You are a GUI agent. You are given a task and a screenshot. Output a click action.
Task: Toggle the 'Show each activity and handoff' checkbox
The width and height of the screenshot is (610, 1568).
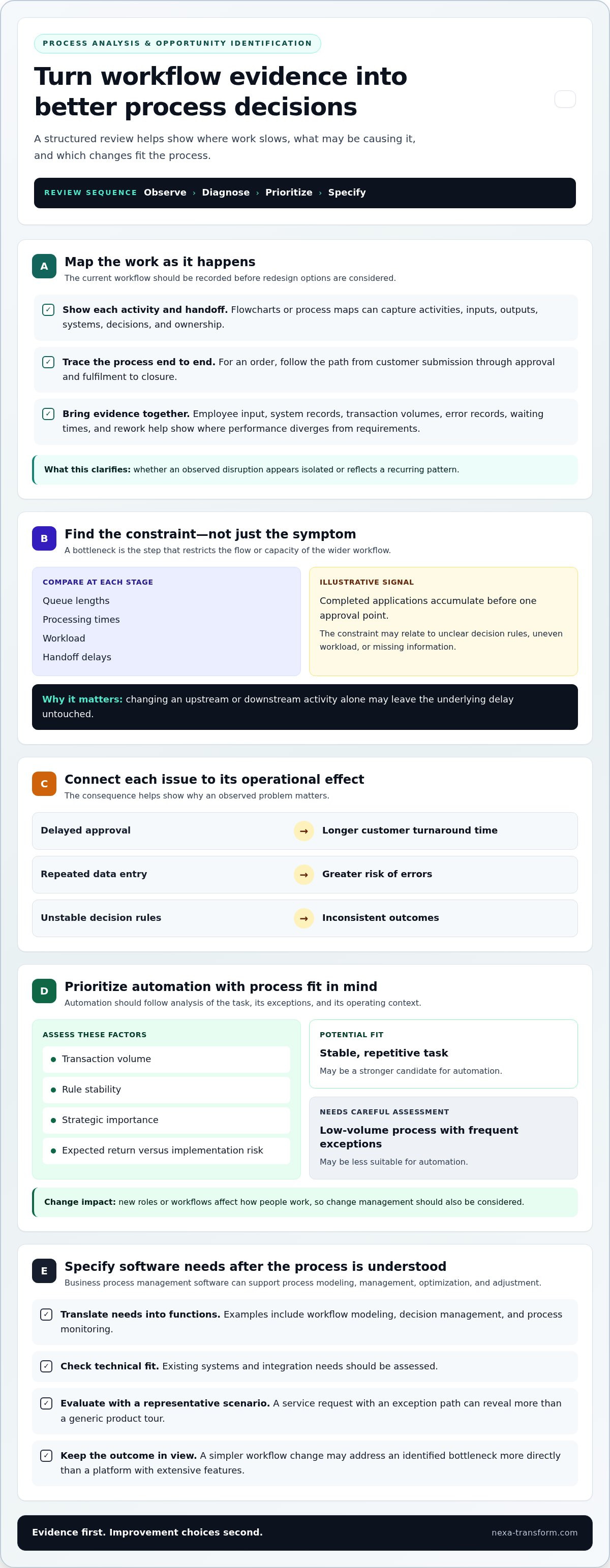pos(48,310)
